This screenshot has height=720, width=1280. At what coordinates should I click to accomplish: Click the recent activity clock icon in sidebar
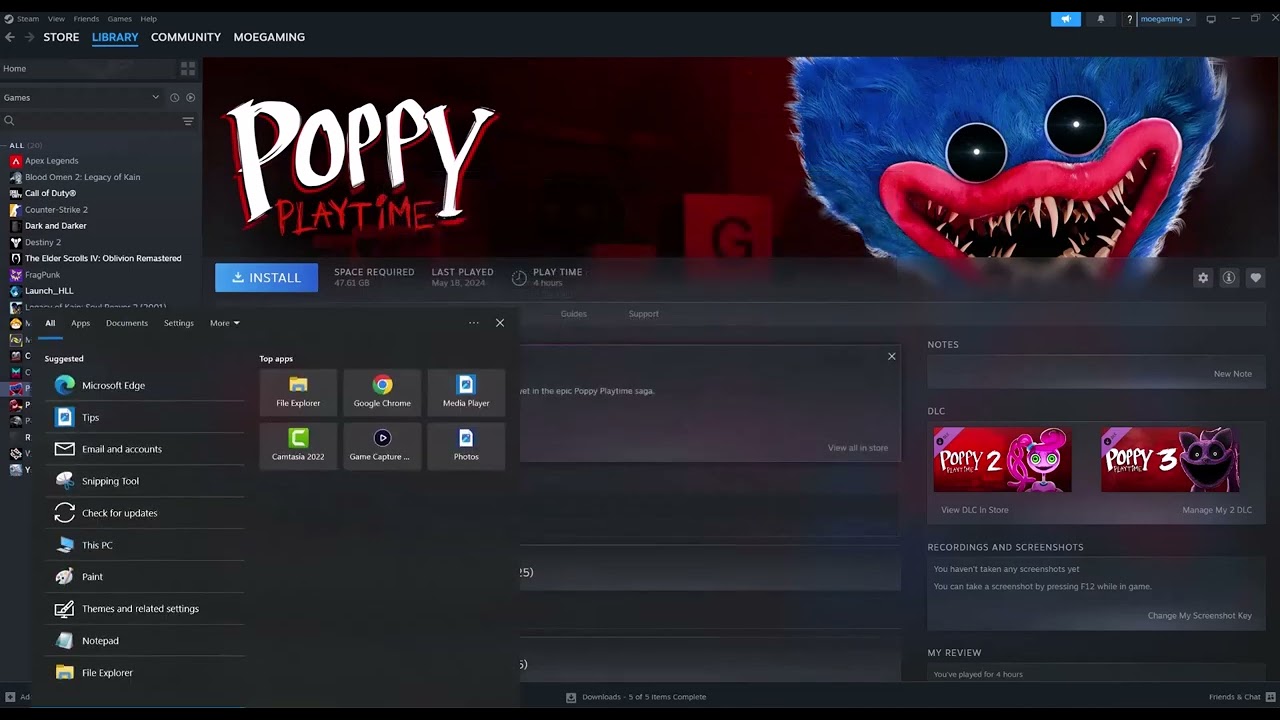[x=174, y=97]
